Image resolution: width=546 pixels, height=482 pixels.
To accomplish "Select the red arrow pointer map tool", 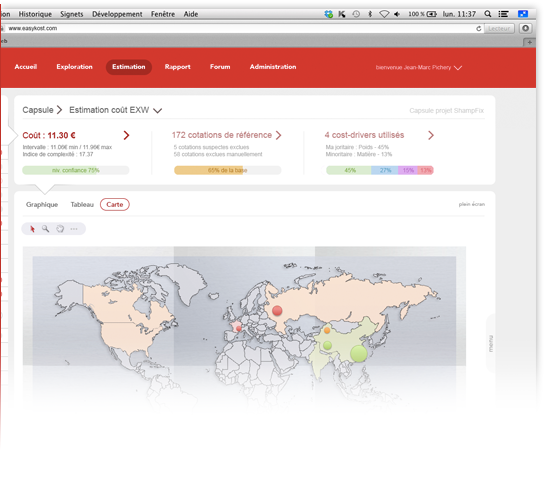I will tap(32, 229).
